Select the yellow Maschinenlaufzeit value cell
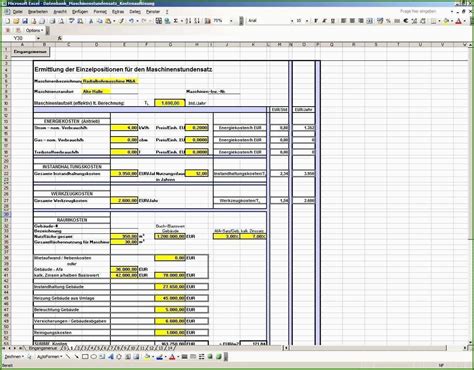 pos(170,103)
